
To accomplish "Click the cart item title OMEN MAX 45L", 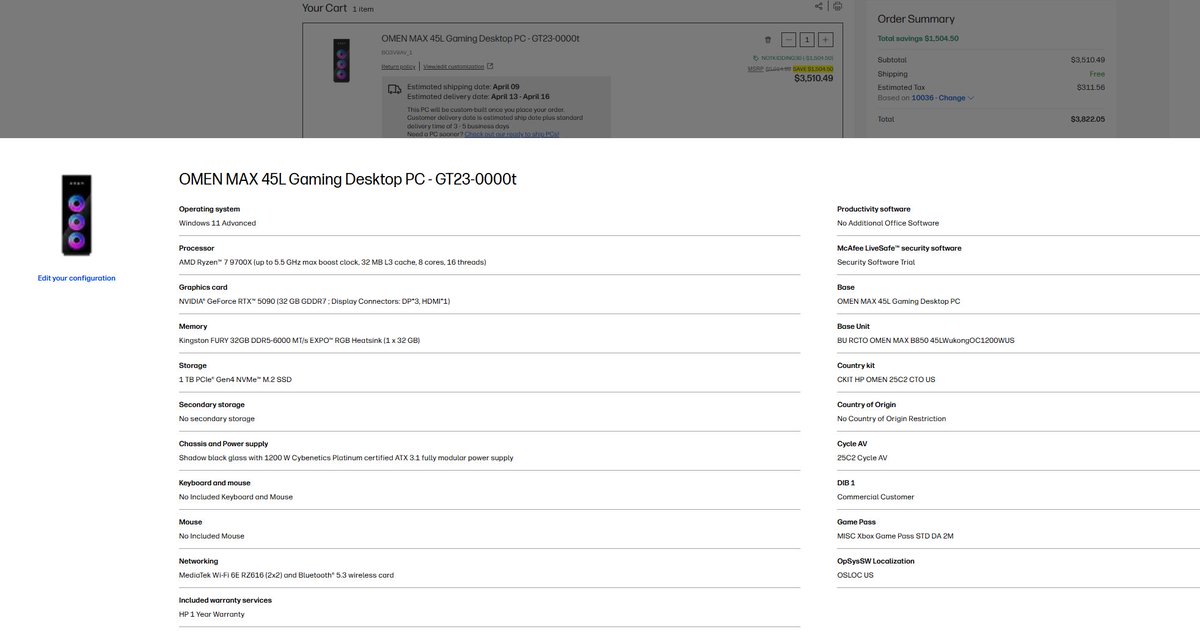I will pos(480,39).
